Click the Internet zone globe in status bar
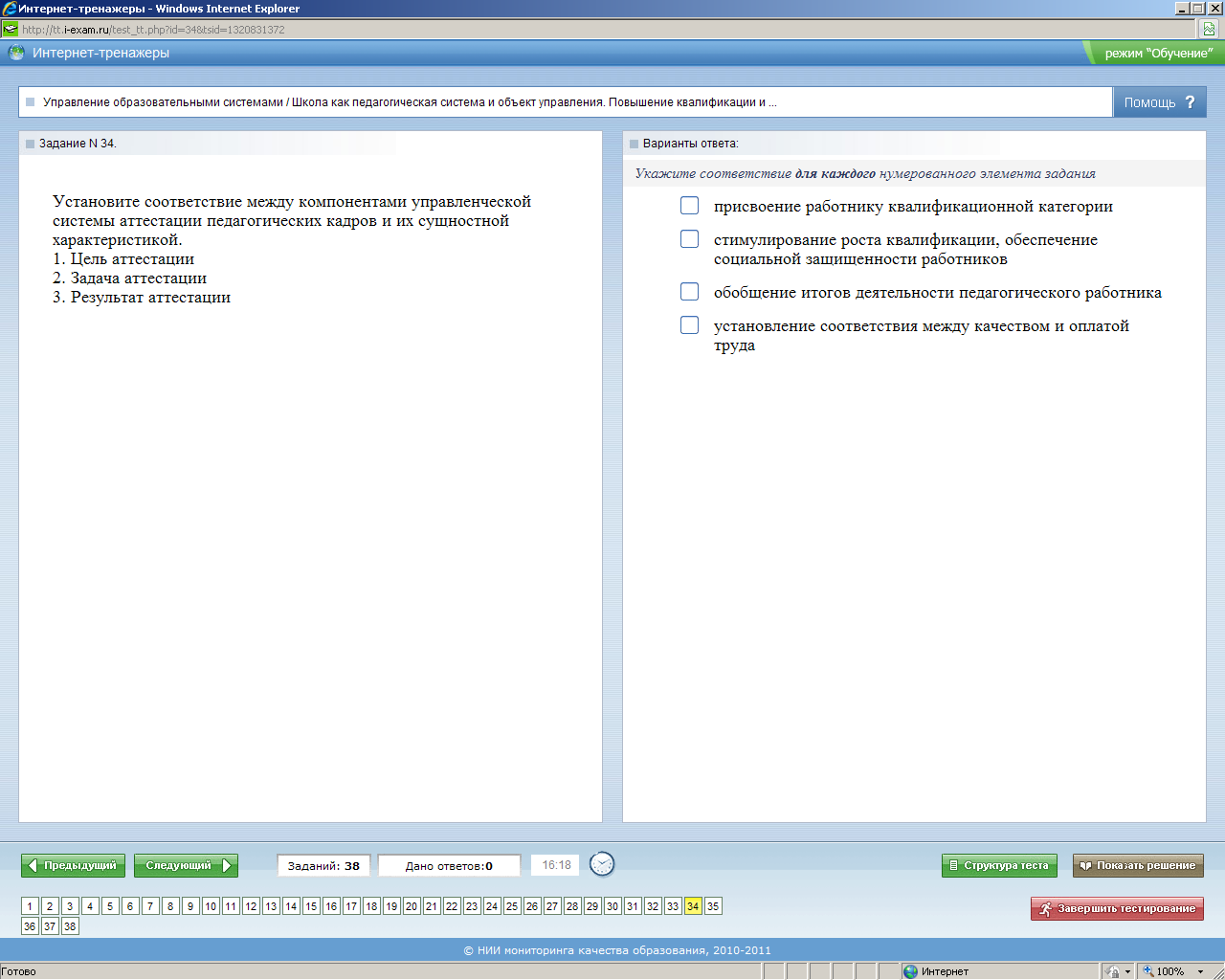 (x=910, y=971)
